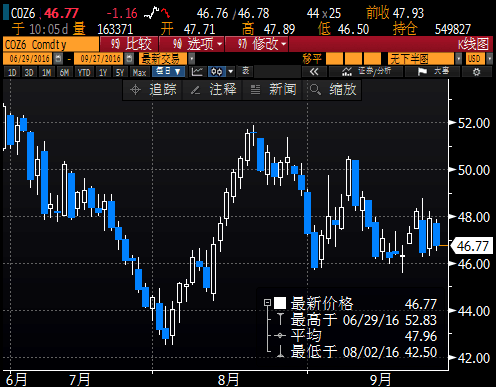Click the 表 (table) view button
Viewport: 496px width, 387px height.
(246, 71)
